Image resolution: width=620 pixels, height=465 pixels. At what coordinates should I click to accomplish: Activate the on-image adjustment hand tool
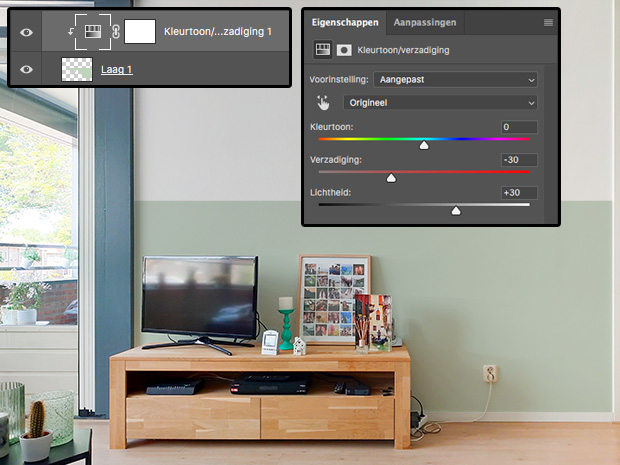coord(323,103)
